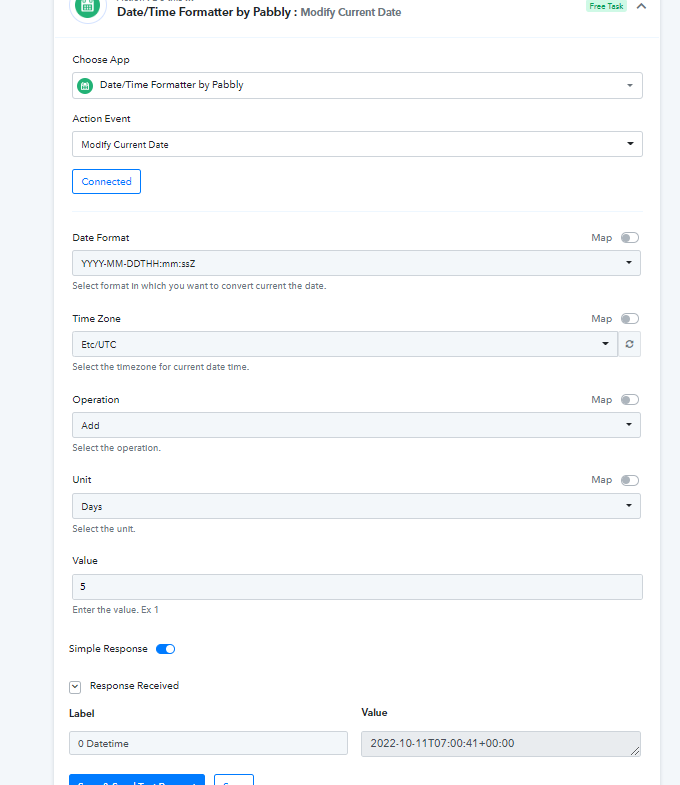The height and width of the screenshot is (785, 680).
Task: Collapse the action step using the up chevron
Action: [x=641, y=7]
